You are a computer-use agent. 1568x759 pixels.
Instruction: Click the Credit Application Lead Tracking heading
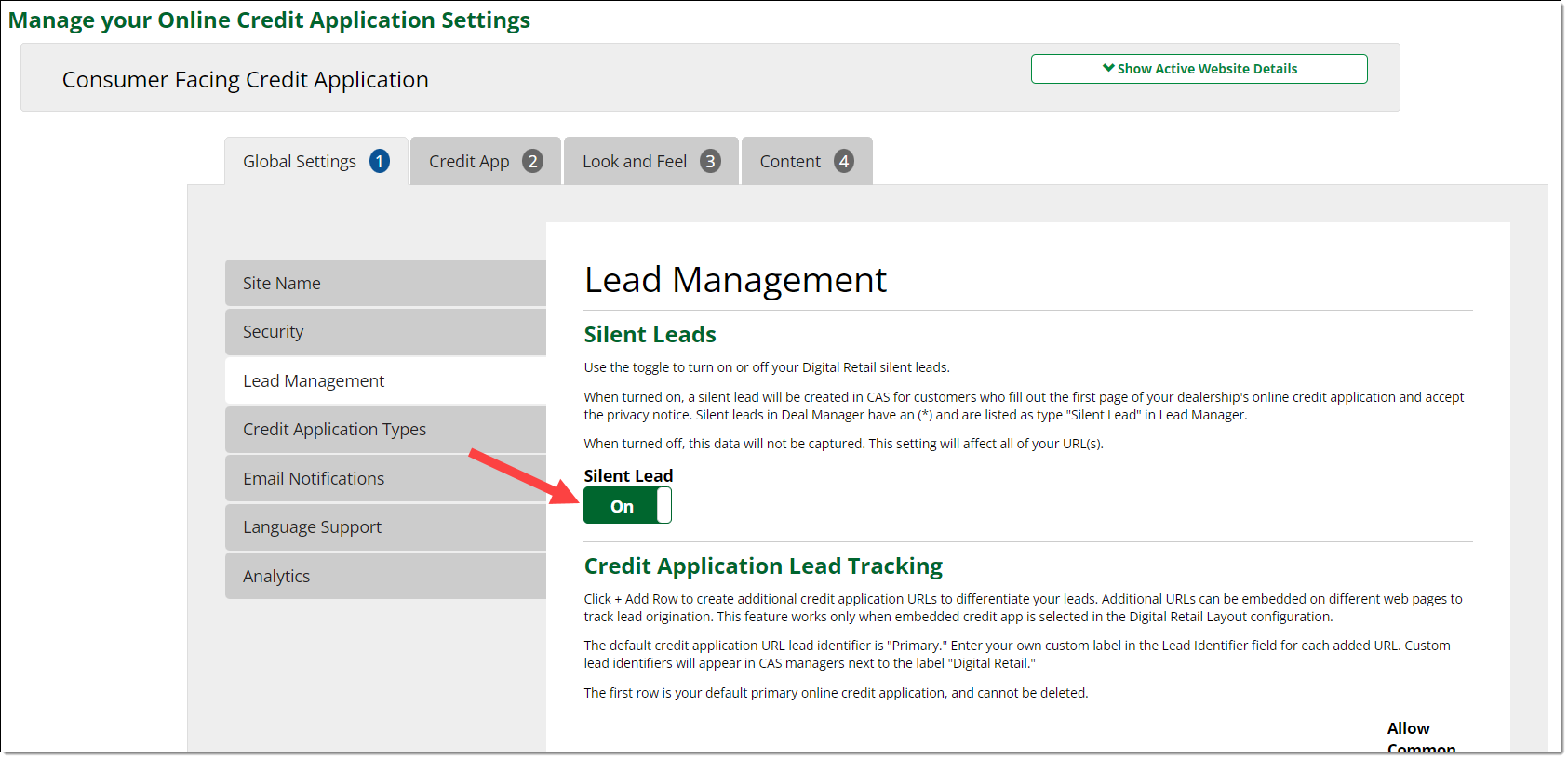pyautogui.click(x=762, y=566)
